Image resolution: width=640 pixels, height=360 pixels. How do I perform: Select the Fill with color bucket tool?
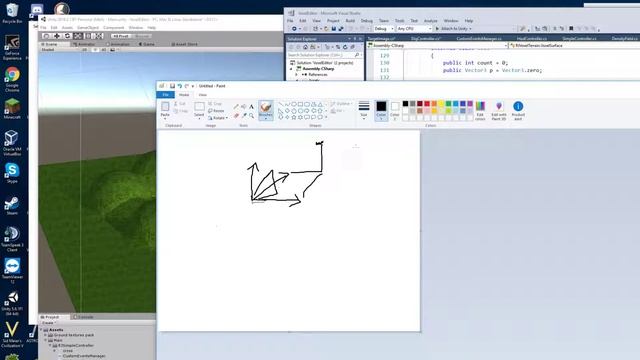pyautogui.click(x=244, y=107)
